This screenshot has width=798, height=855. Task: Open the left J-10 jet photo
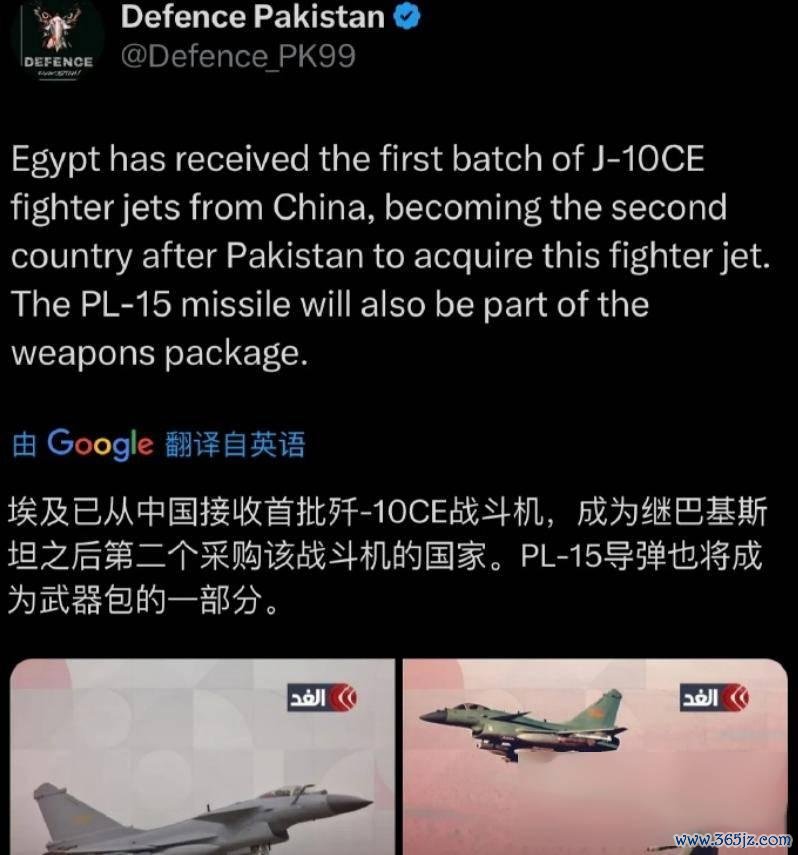tap(202, 757)
